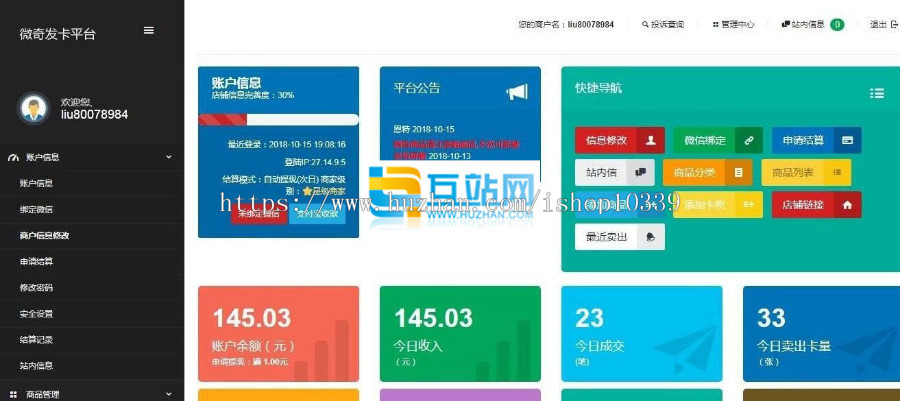
Task: Expand the 商品管理 sidebar section chevron
Action: click(x=168, y=394)
